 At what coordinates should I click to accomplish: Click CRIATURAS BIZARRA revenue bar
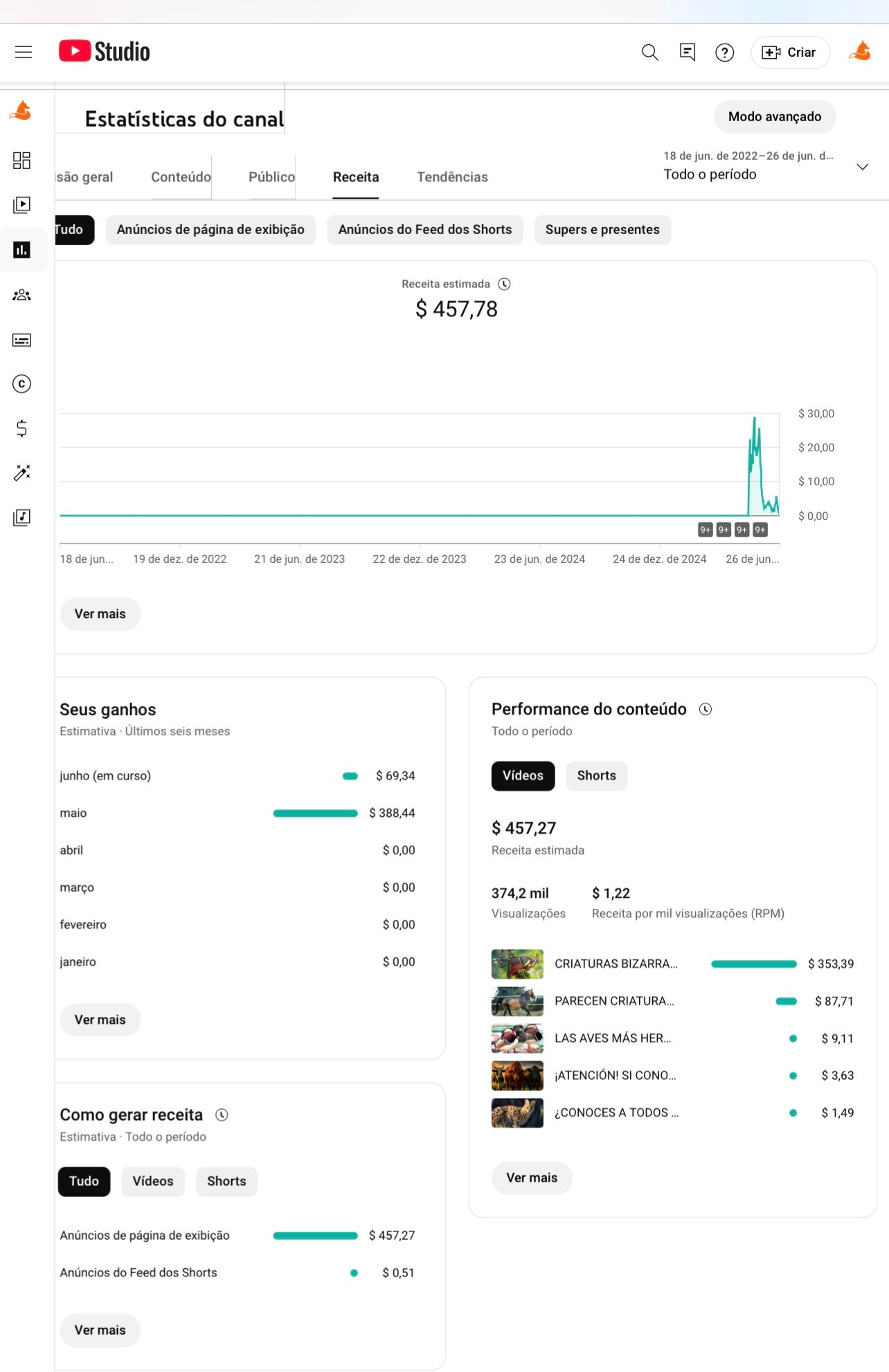point(754,964)
